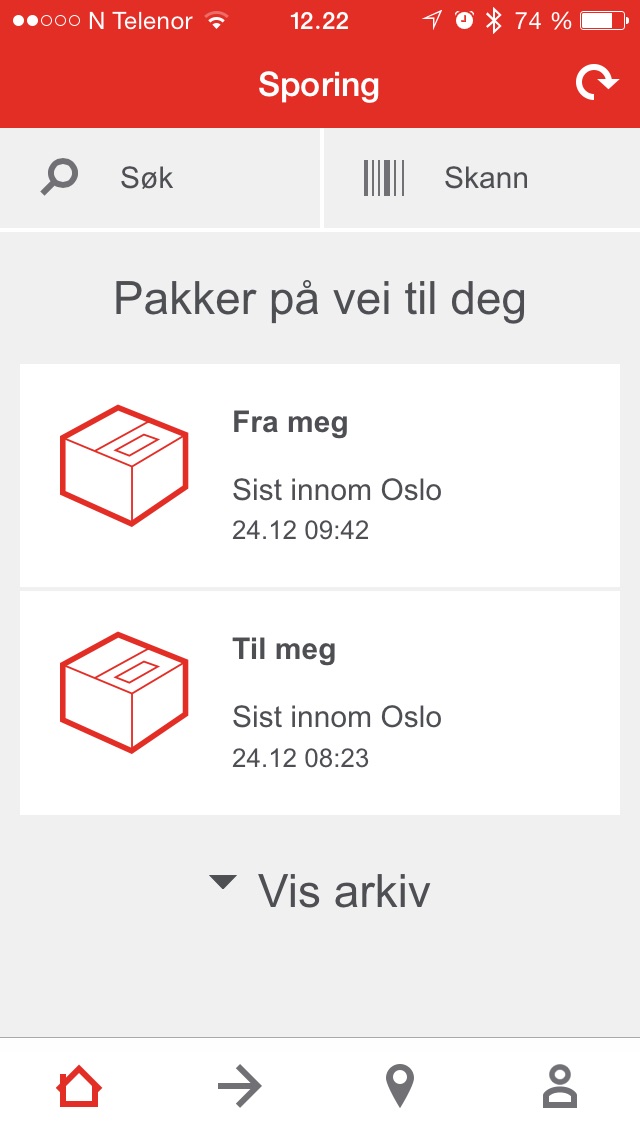
Task: Tap the barcode scan icon
Action: [x=384, y=178]
